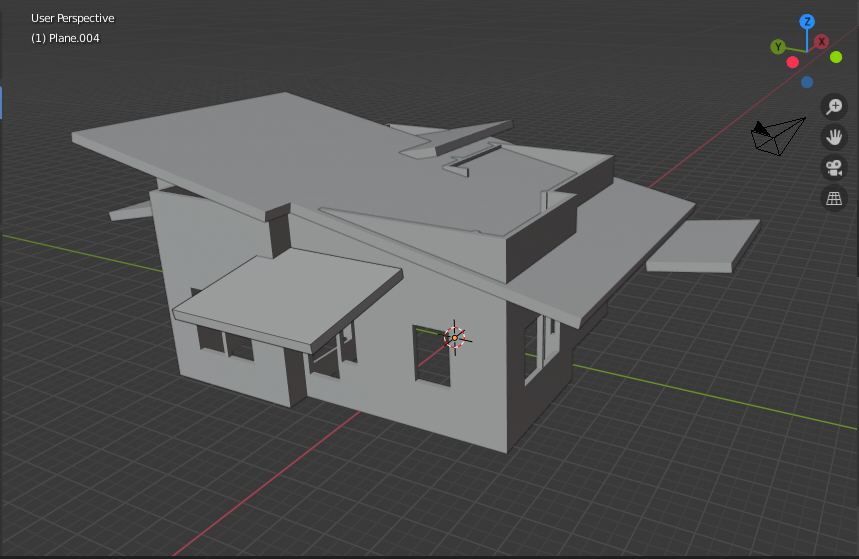Expand the hidden toolbar at left edge
The height and width of the screenshot is (559, 859).
[2, 102]
